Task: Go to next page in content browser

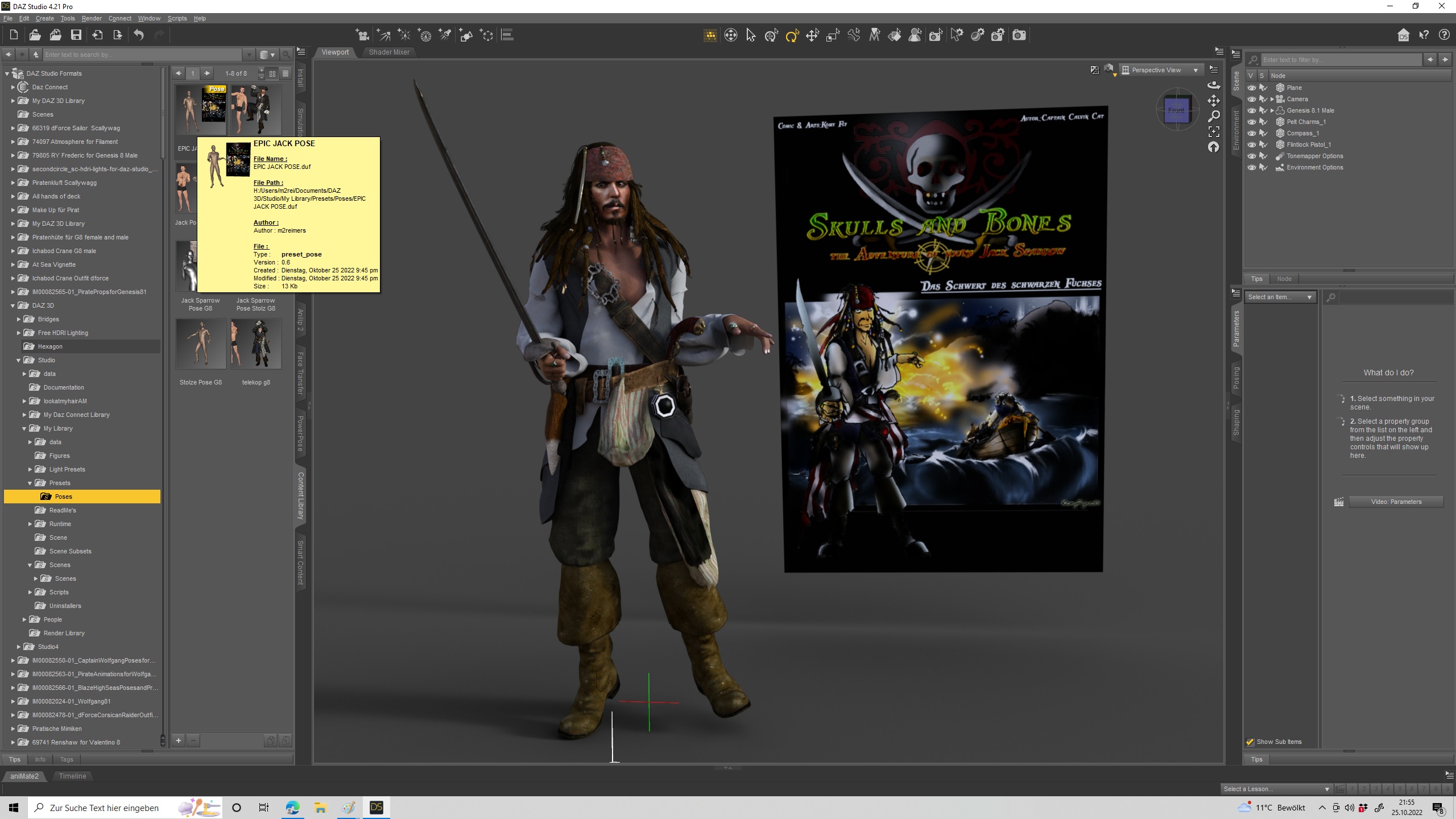Action: pyautogui.click(x=207, y=73)
